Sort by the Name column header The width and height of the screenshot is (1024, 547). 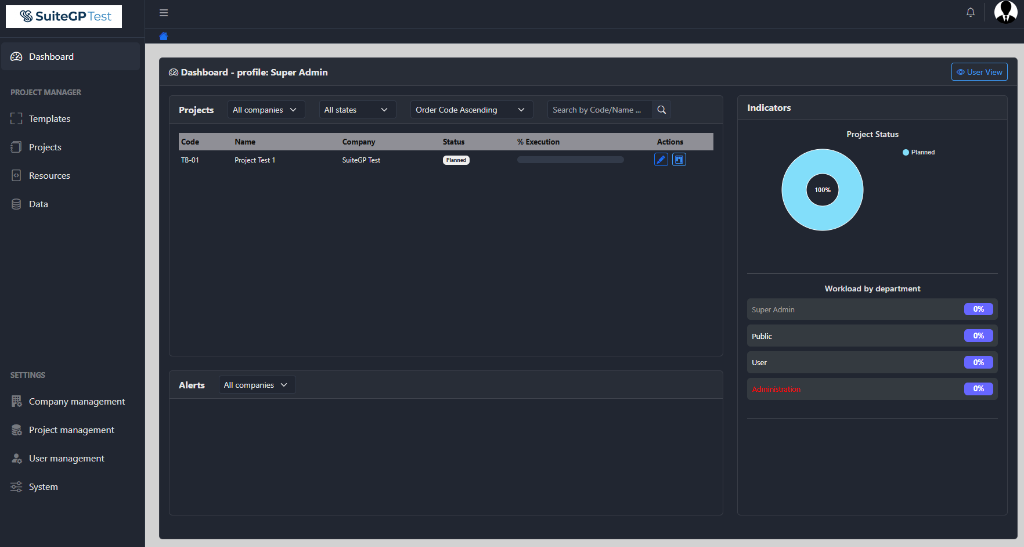(245, 142)
